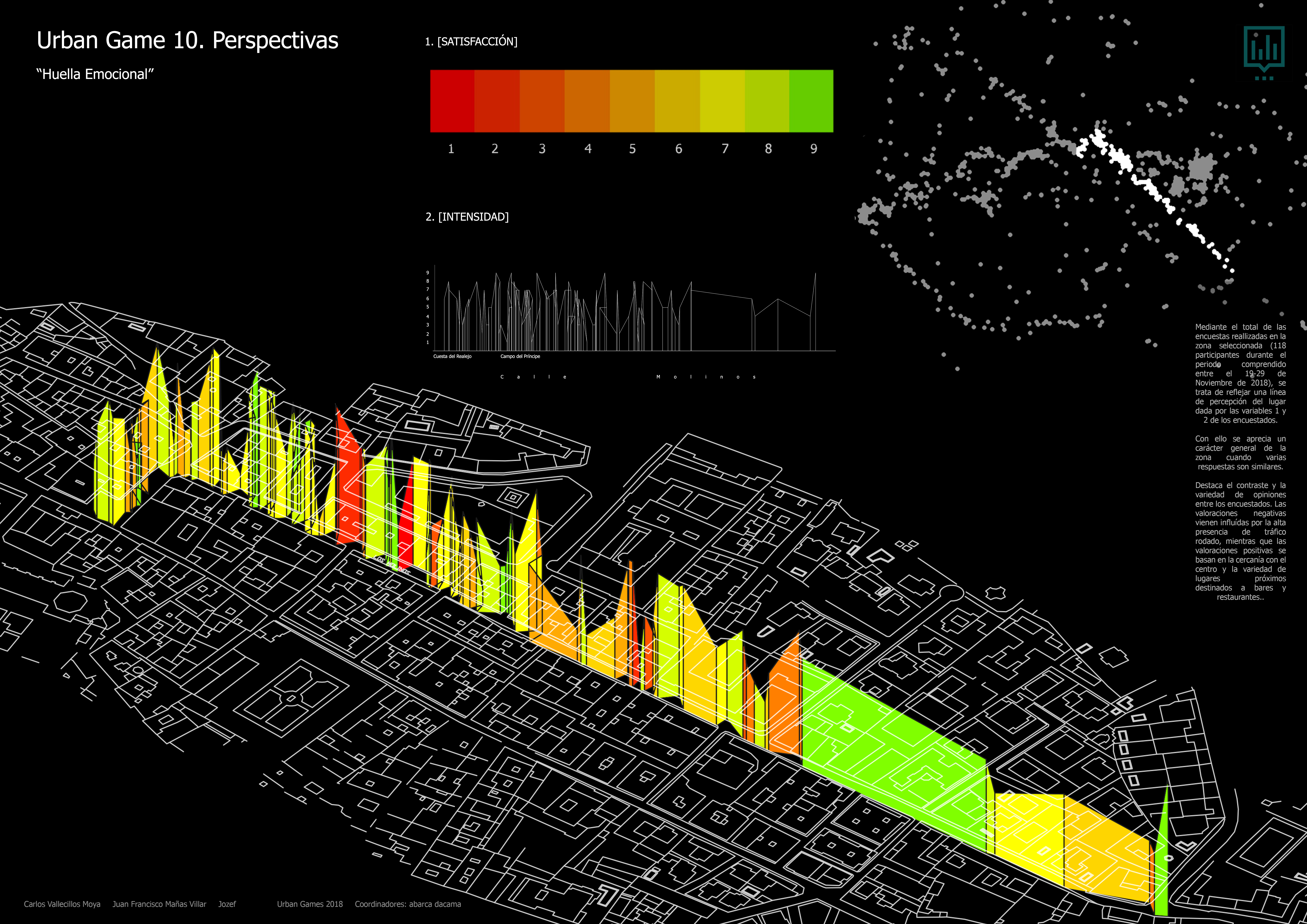The height and width of the screenshot is (924, 1307).
Task: Click the satisfaction scale label "3"
Action: click(x=542, y=149)
